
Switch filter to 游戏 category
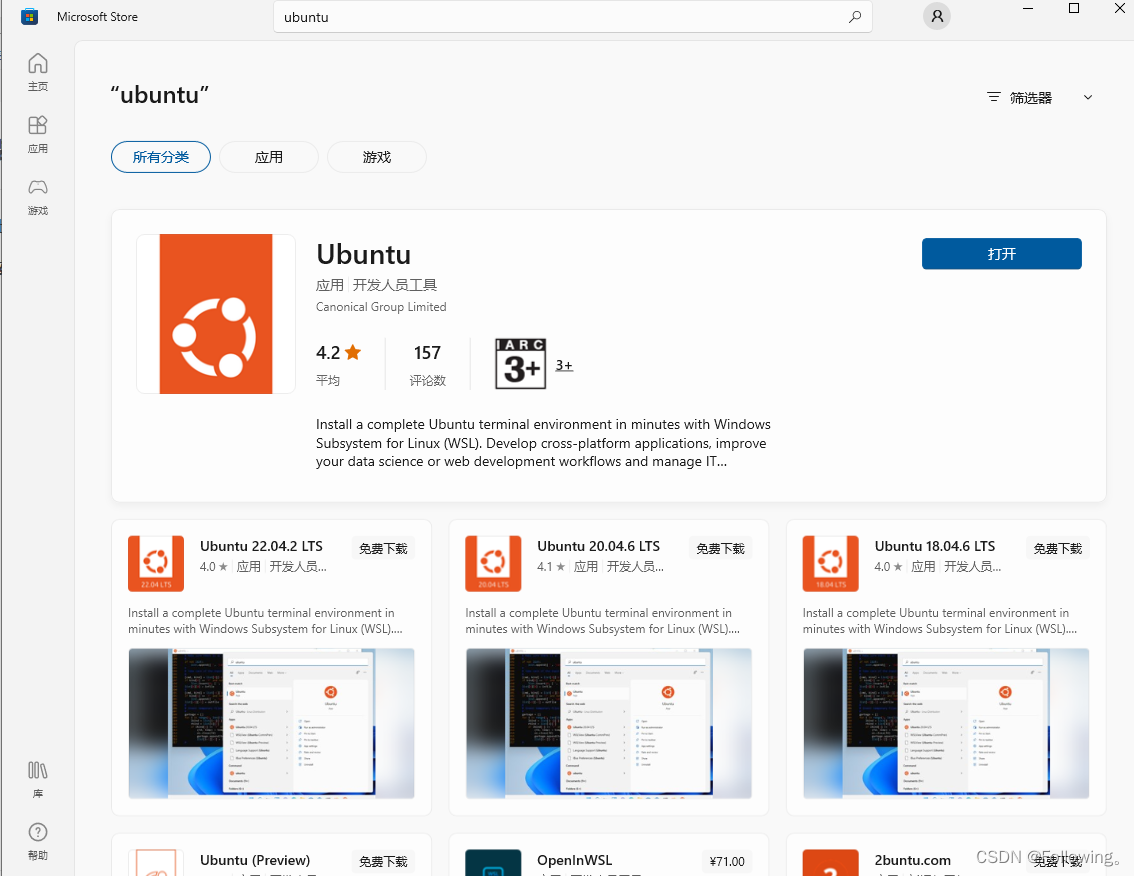(x=376, y=157)
